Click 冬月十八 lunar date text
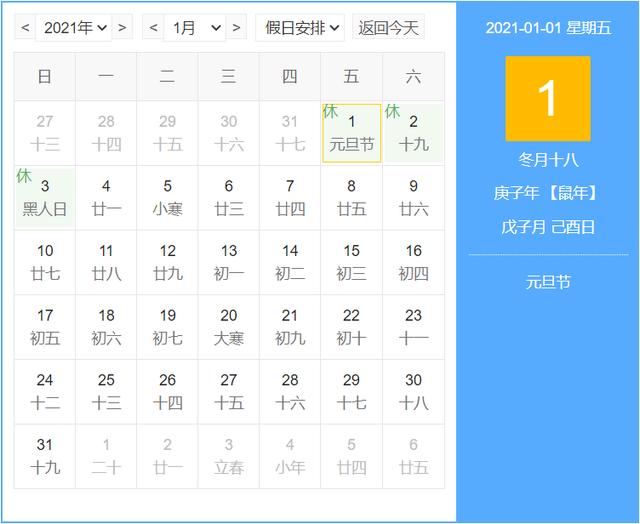 pyautogui.click(x=548, y=160)
